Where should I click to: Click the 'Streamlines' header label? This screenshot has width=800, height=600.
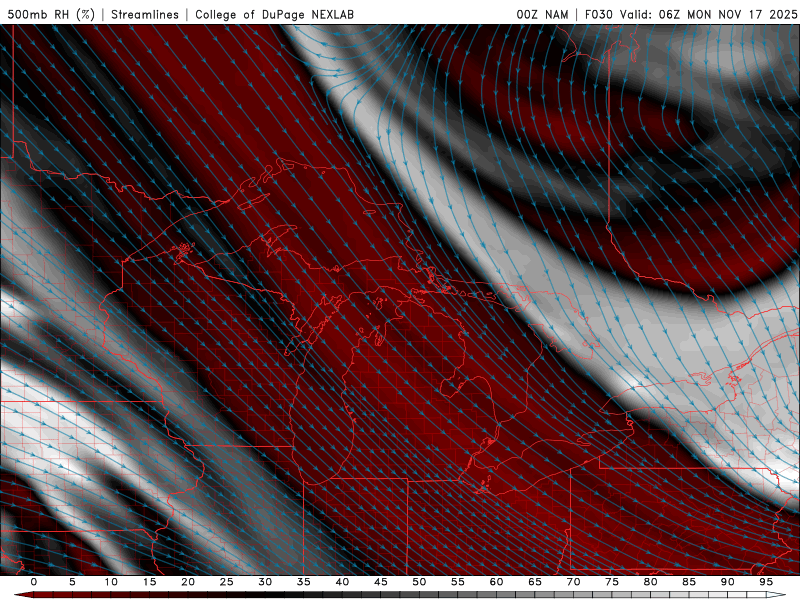[145, 14]
